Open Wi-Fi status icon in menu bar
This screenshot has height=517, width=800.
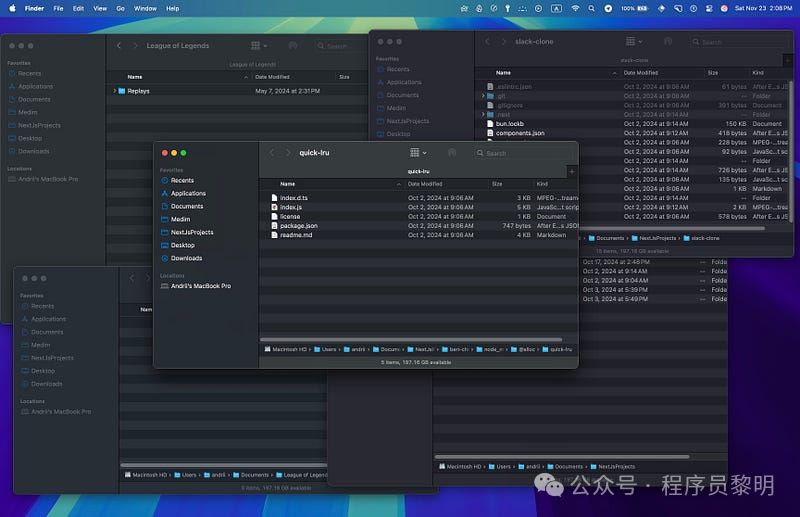click(576, 8)
